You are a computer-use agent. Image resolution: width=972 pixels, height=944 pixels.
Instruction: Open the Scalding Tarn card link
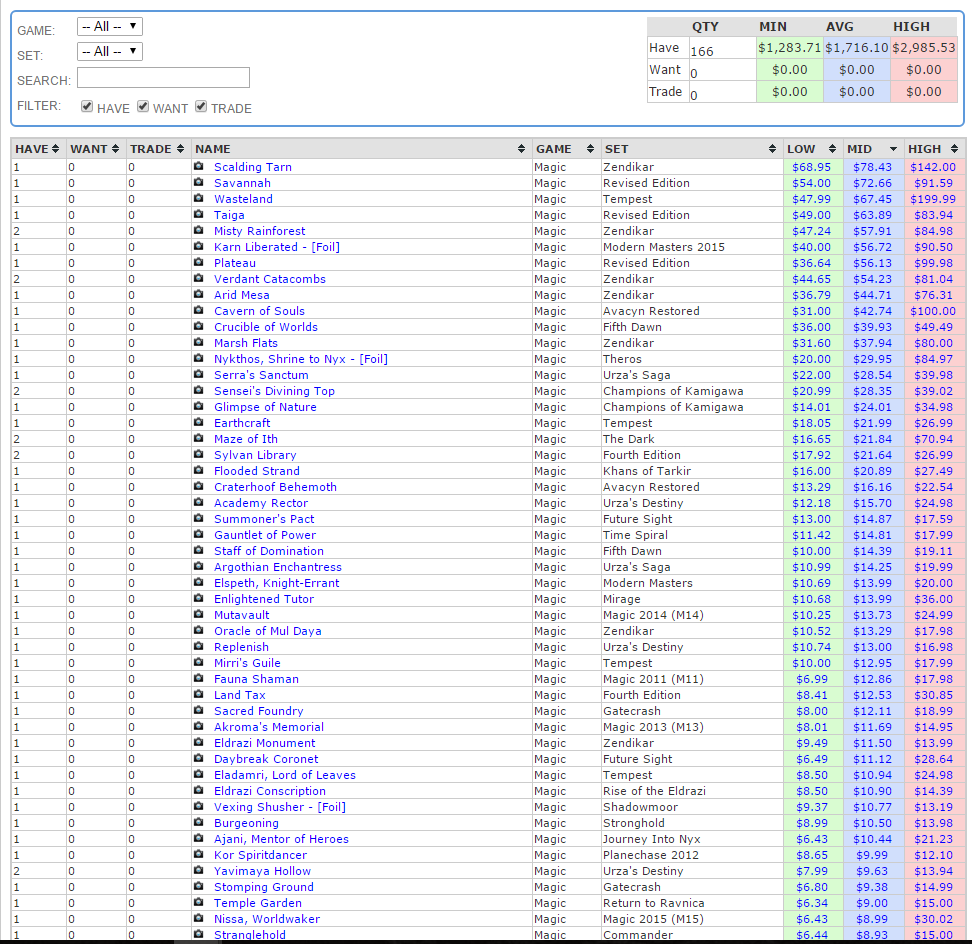coord(253,167)
